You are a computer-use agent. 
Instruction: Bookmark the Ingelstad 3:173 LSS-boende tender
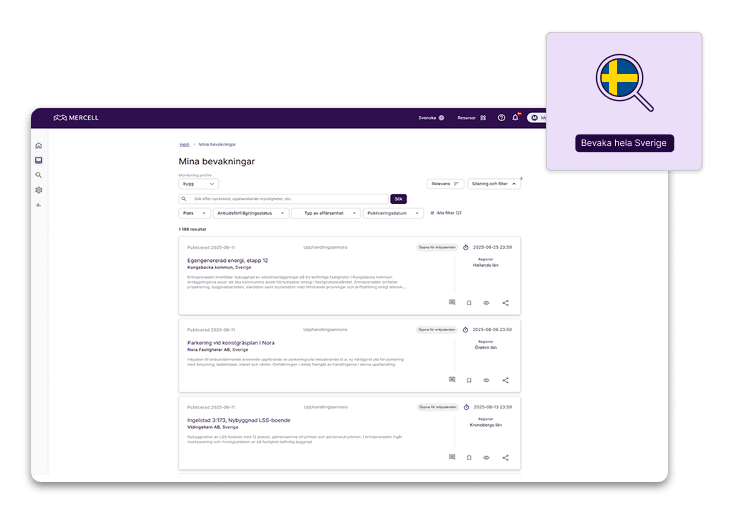pos(469,457)
